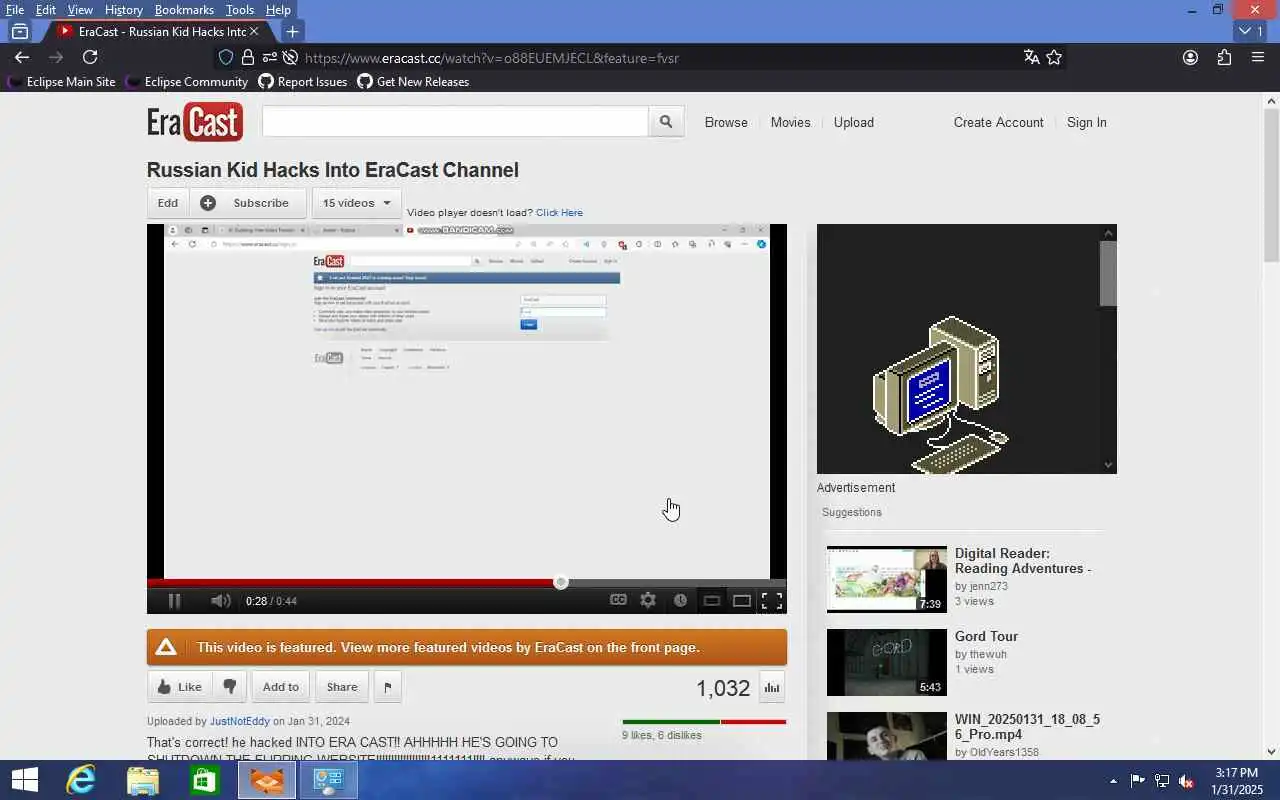Open WIN_20250131_18_08_56_Pro.mp4 suggestion title

click(x=1027, y=727)
